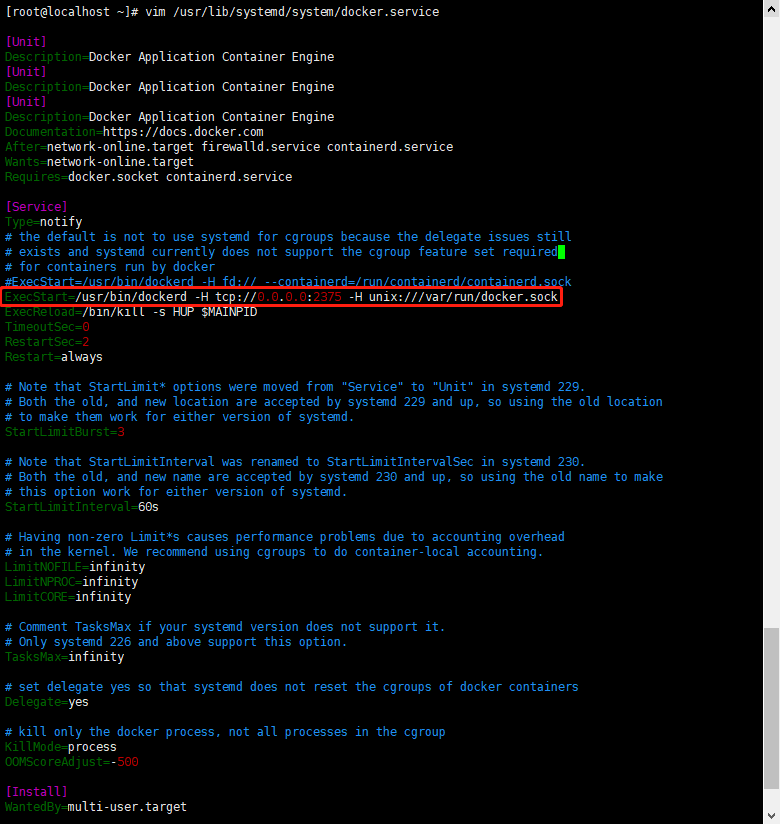This screenshot has width=780, height=824.
Task: Click the green cursor block after 'required'
Action: point(561,252)
